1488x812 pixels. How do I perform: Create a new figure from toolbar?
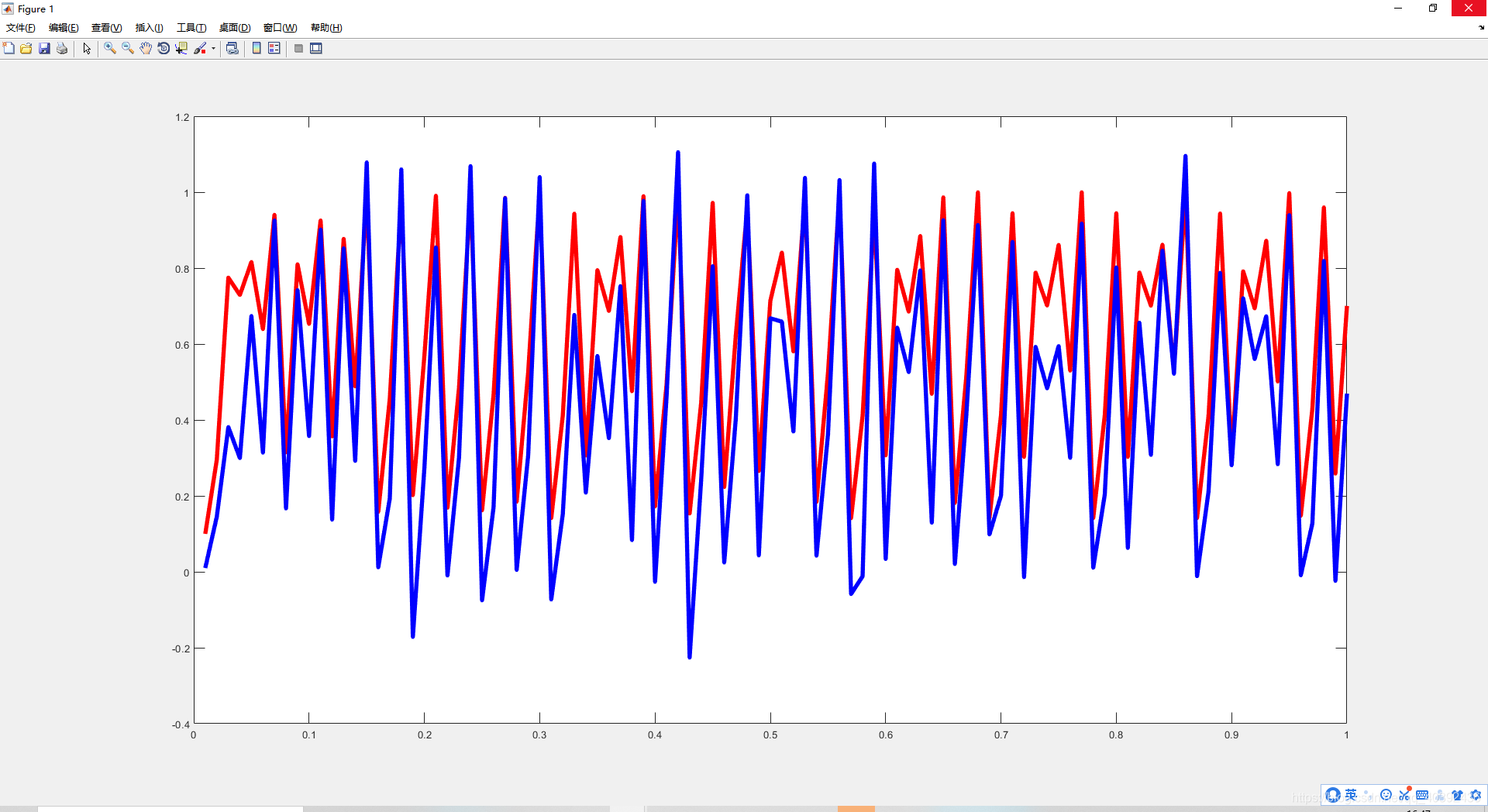point(9,48)
